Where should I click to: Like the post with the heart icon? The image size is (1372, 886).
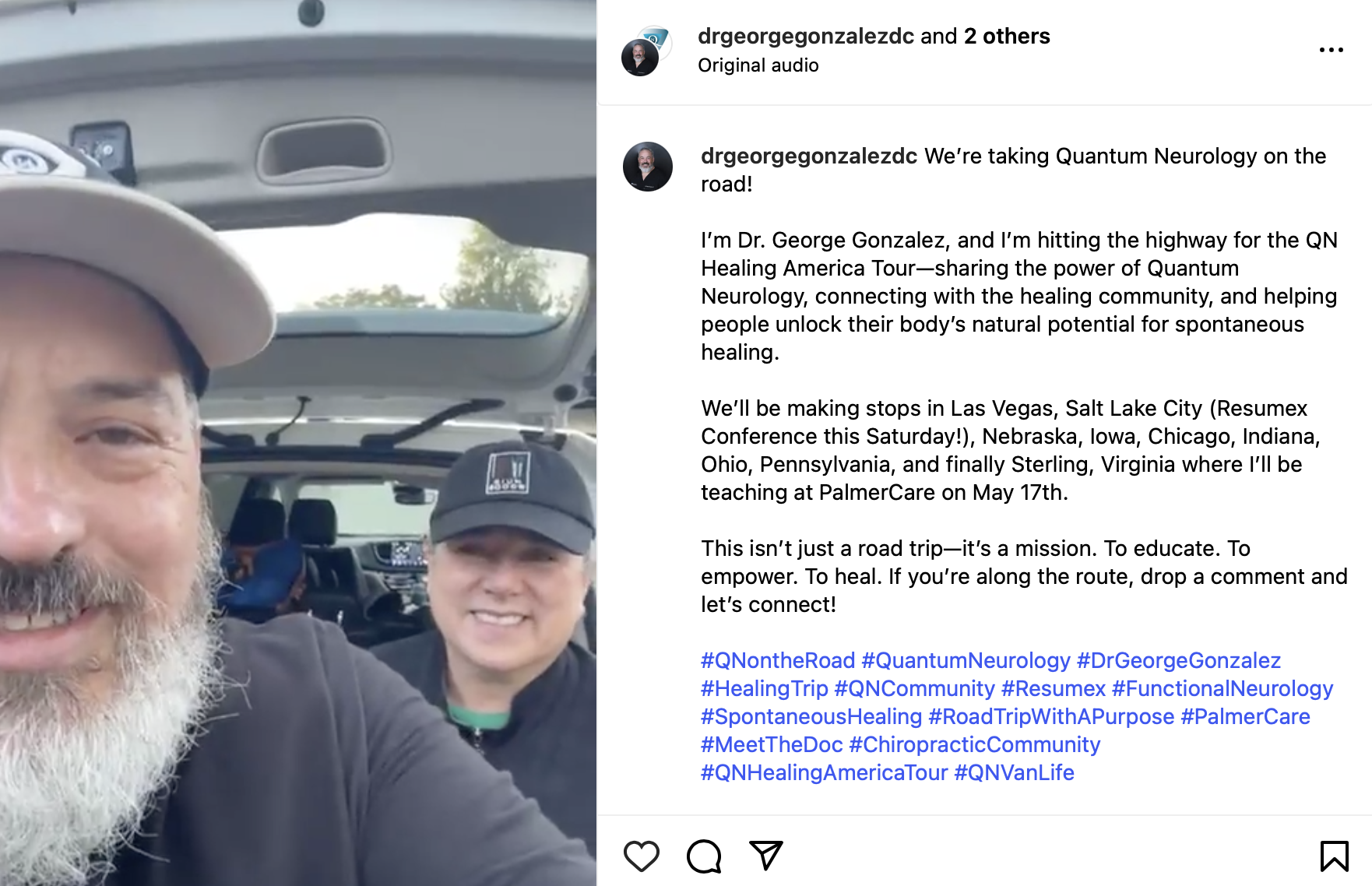click(x=642, y=856)
